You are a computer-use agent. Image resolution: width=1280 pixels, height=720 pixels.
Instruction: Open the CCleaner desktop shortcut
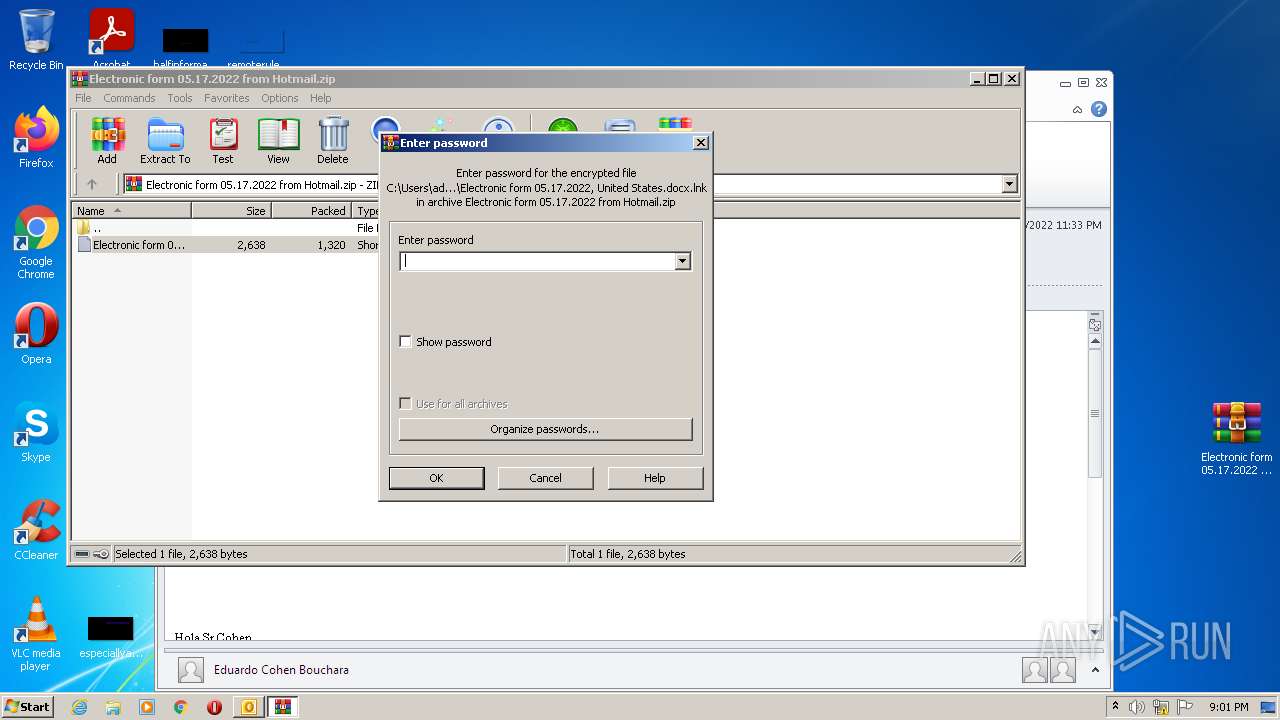point(36,530)
